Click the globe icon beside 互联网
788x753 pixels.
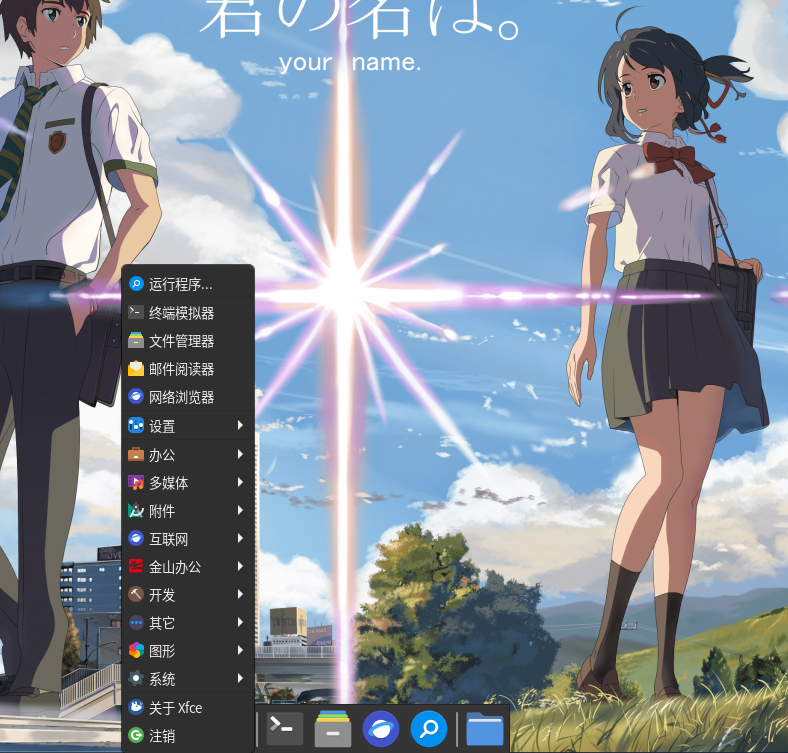click(136, 539)
